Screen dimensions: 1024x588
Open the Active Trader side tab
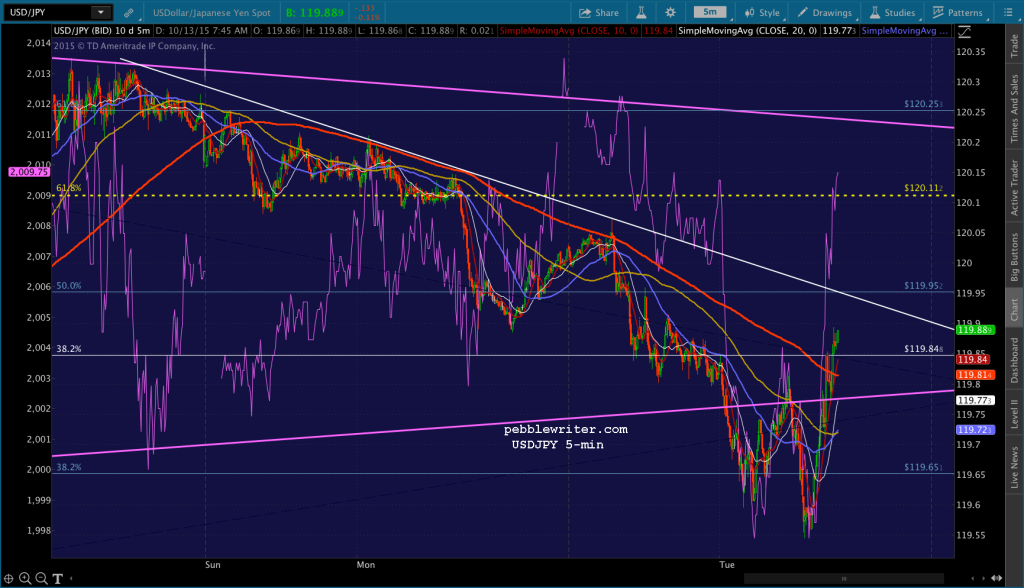click(x=1014, y=188)
